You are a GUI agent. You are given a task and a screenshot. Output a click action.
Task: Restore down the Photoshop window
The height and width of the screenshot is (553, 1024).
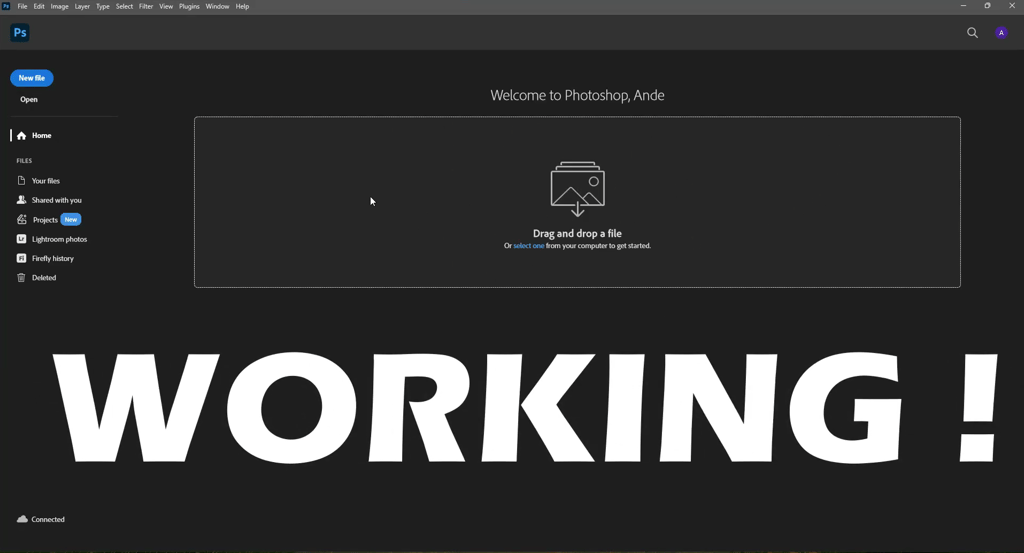pyautogui.click(x=987, y=6)
